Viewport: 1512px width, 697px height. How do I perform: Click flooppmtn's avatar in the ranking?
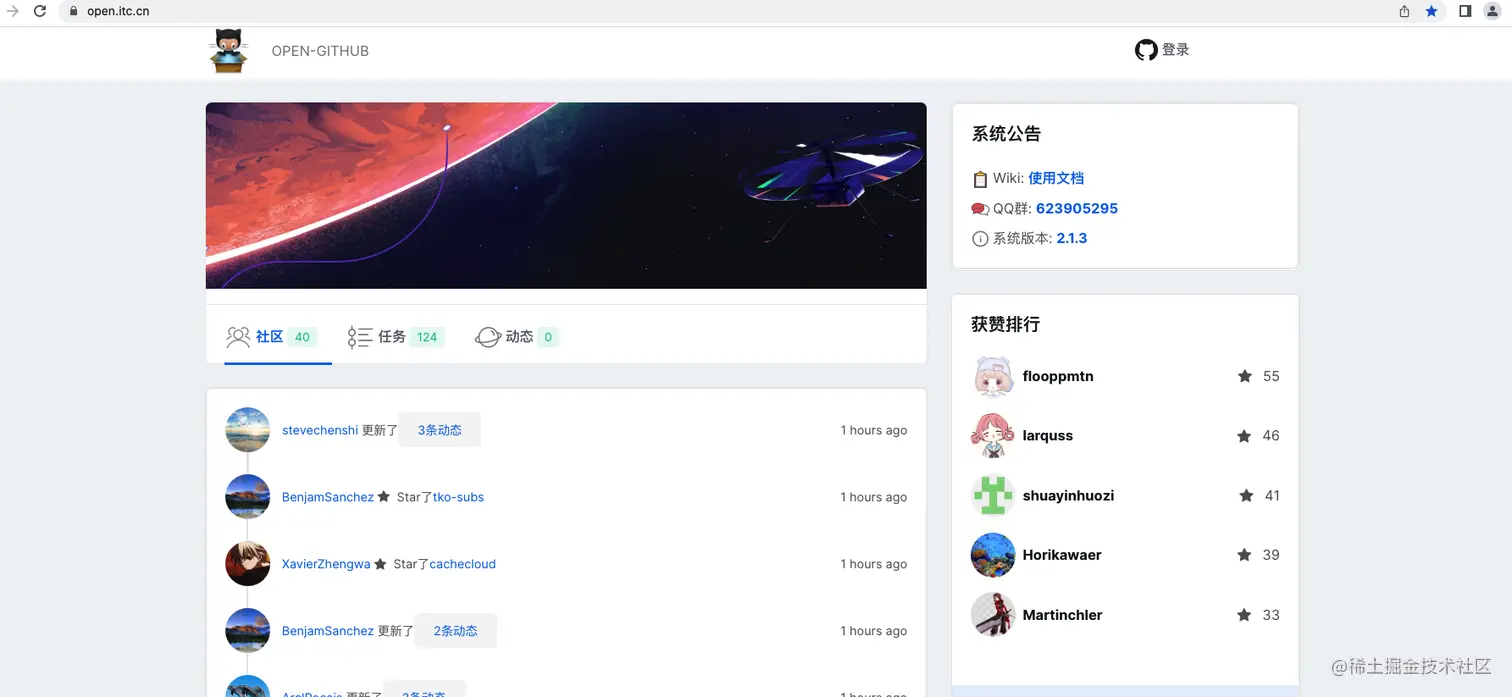point(993,376)
